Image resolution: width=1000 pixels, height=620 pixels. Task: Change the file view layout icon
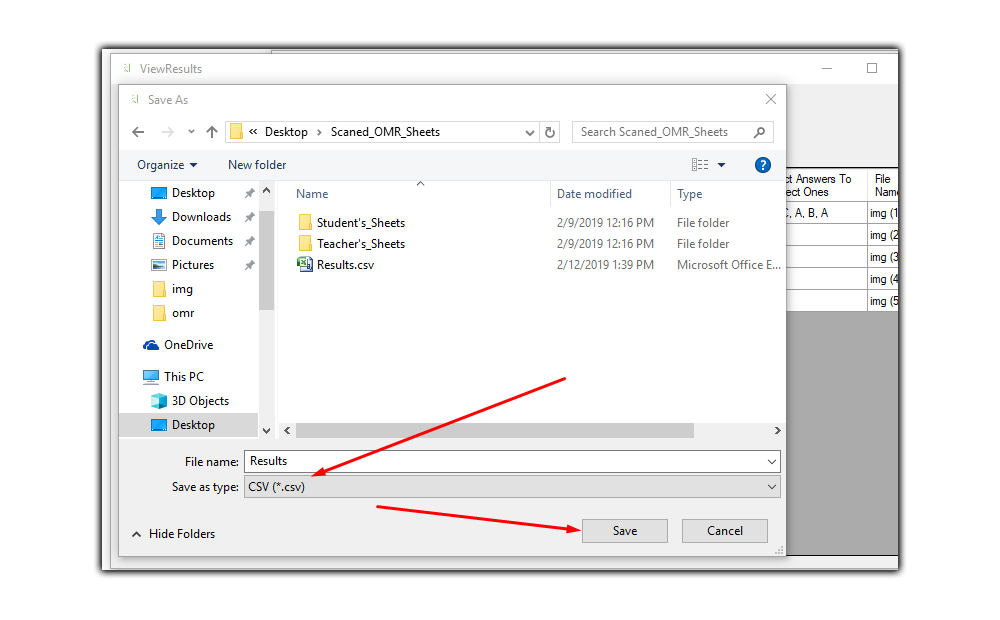pyautogui.click(x=700, y=165)
